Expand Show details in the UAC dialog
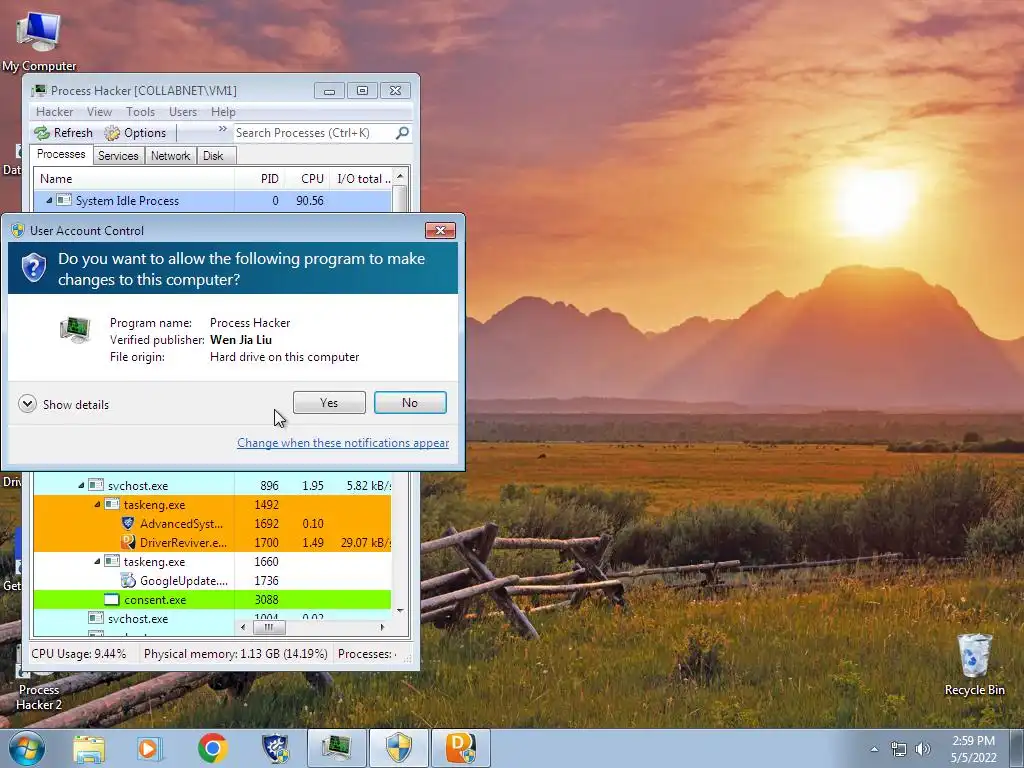Viewport: 1024px width, 768px height. click(63, 404)
